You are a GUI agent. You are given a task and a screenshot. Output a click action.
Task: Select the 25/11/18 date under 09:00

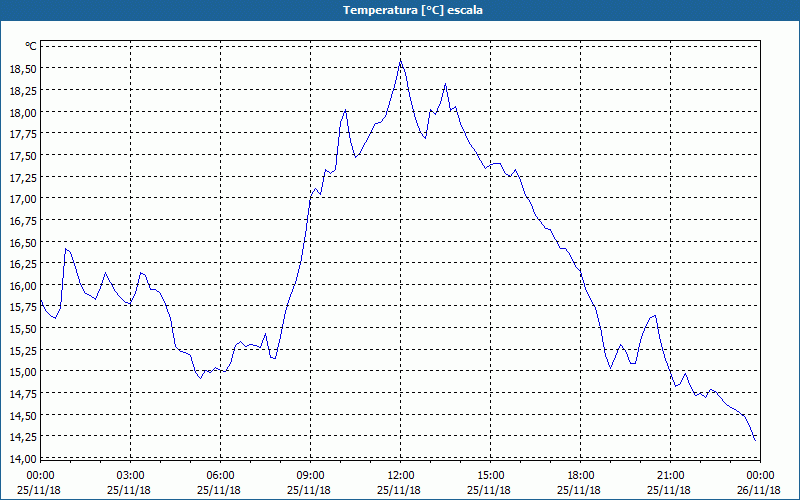tap(309, 490)
